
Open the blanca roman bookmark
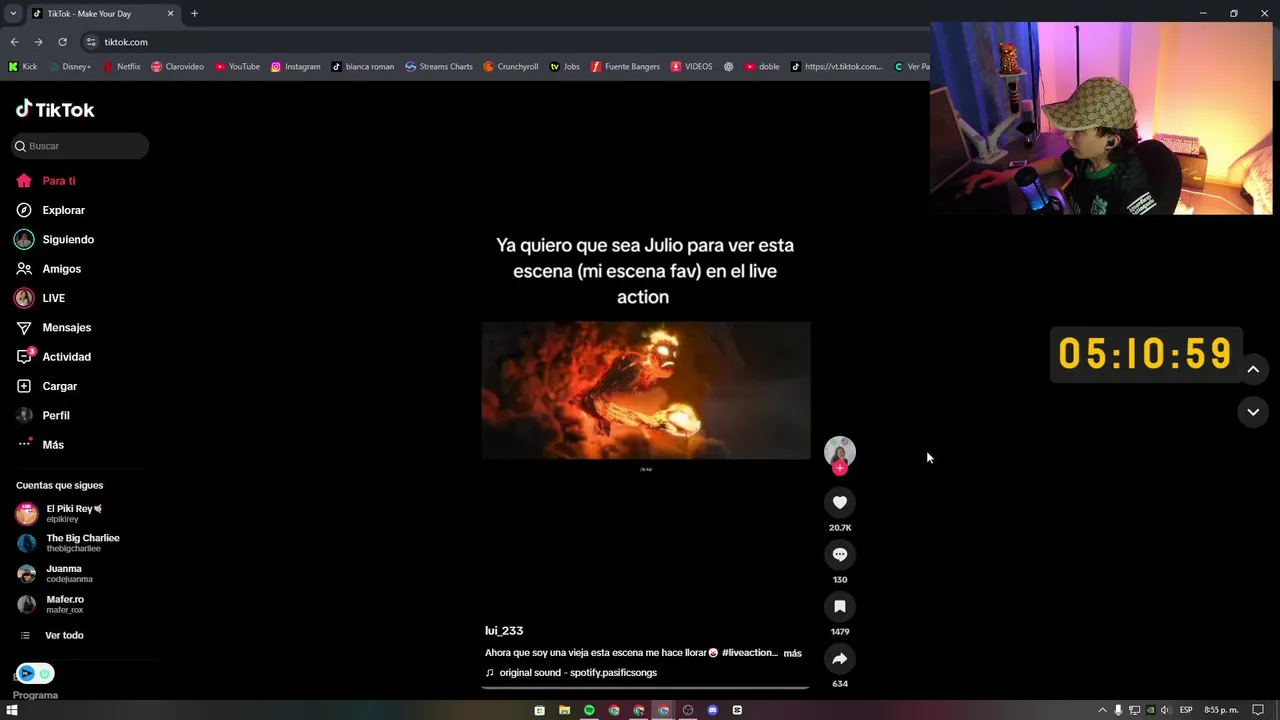363,67
